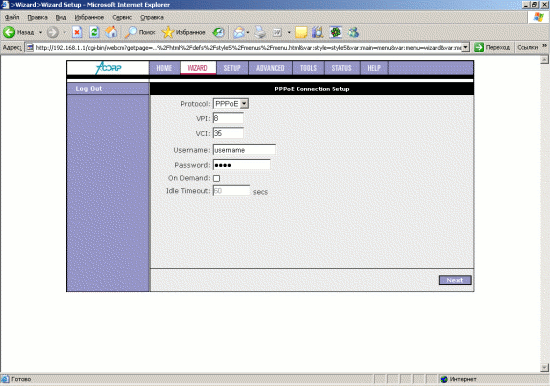Click into the Username input field
The image size is (550, 386).
[244, 150]
